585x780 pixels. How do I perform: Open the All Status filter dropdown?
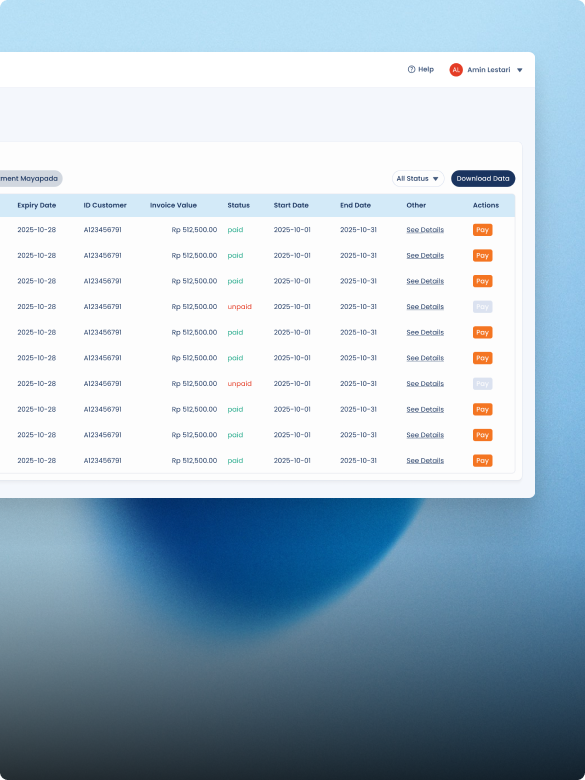coord(418,179)
